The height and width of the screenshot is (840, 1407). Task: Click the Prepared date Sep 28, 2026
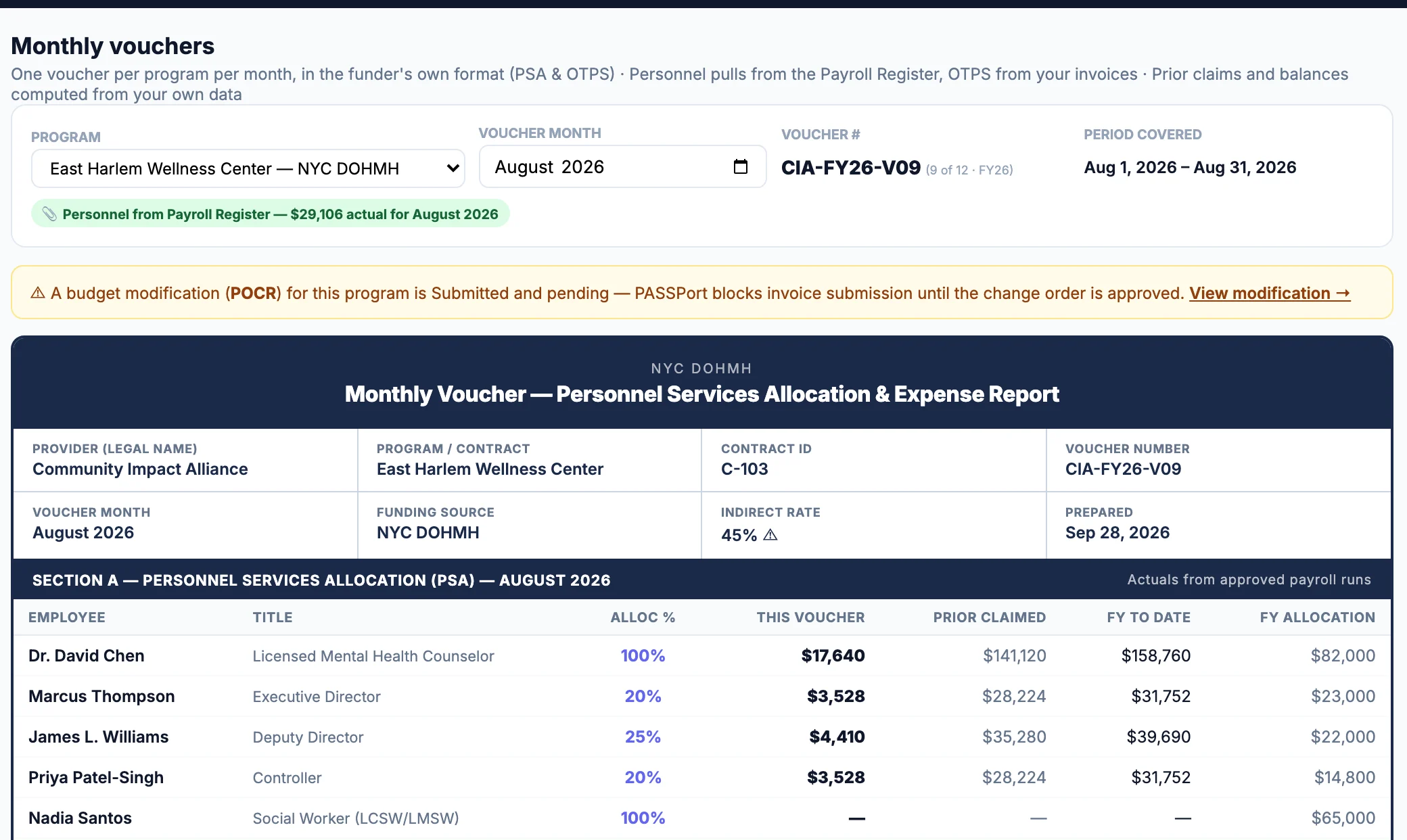(1117, 532)
